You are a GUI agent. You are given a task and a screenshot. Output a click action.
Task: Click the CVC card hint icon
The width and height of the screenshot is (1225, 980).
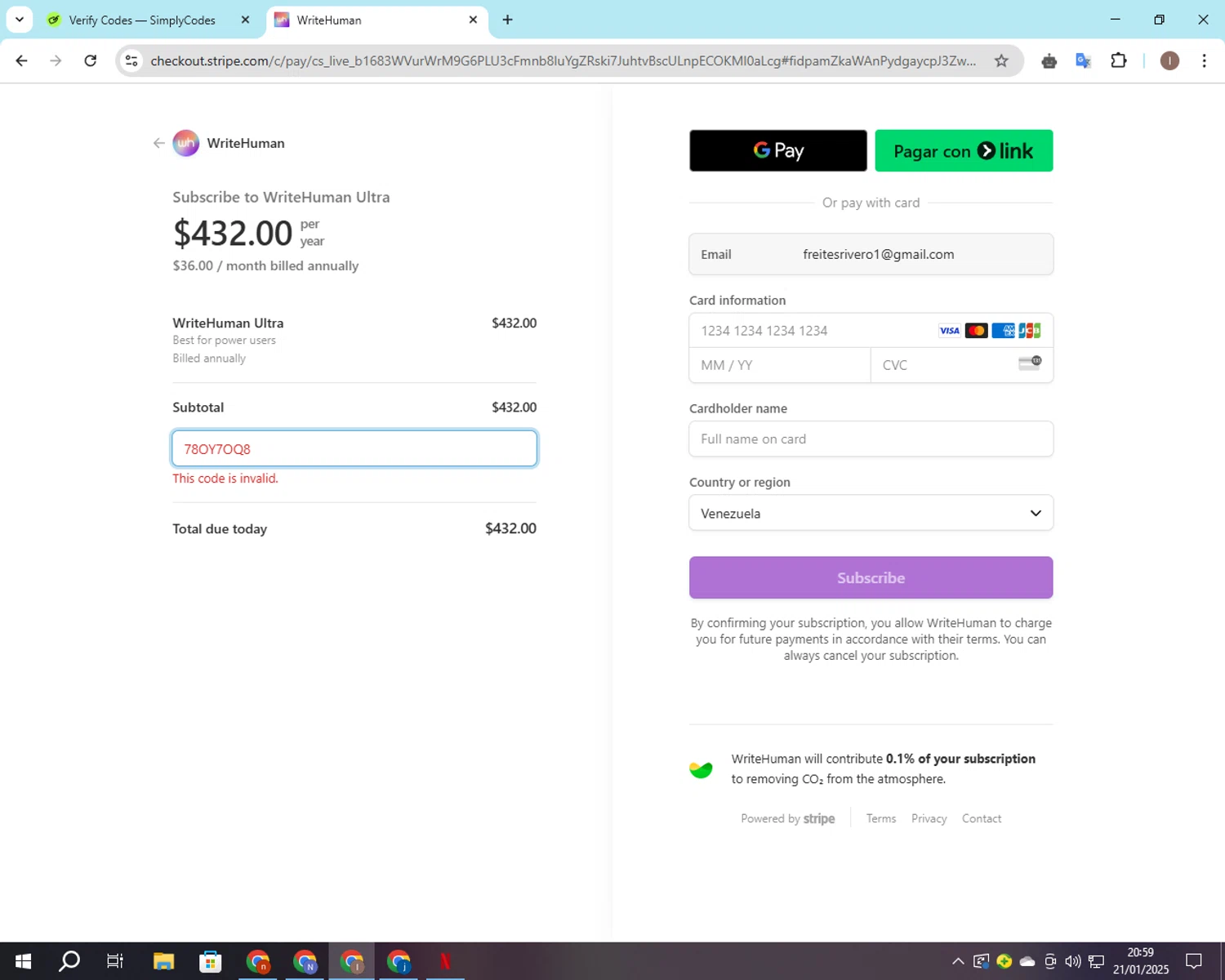coord(1030,363)
